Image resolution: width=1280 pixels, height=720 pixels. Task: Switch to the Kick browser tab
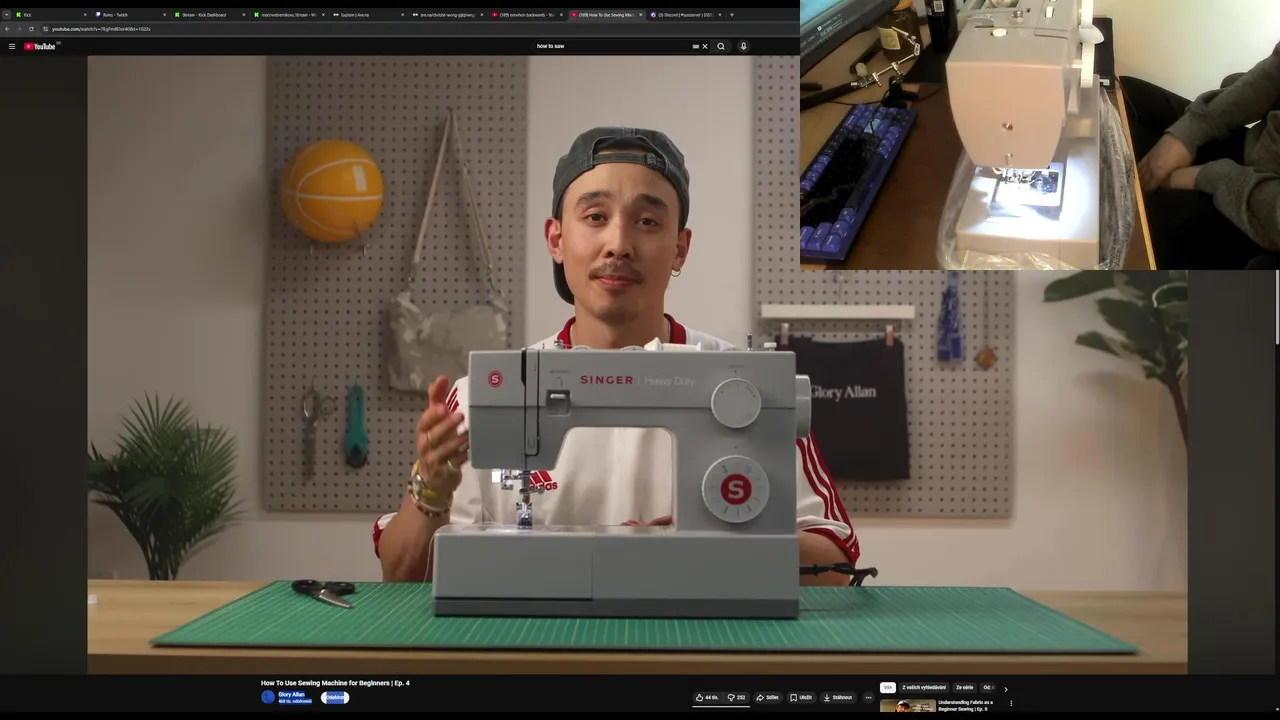click(x=48, y=15)
